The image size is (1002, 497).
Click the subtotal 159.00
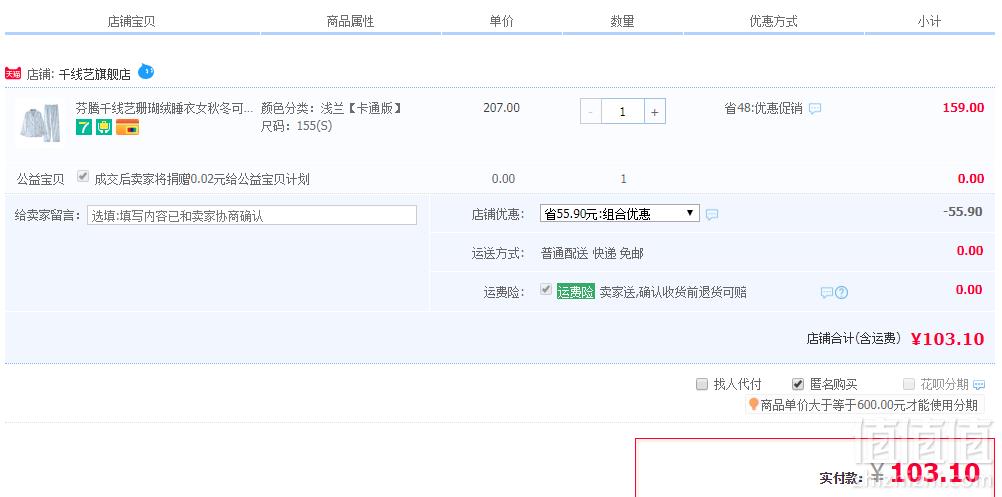pos(963,108)
